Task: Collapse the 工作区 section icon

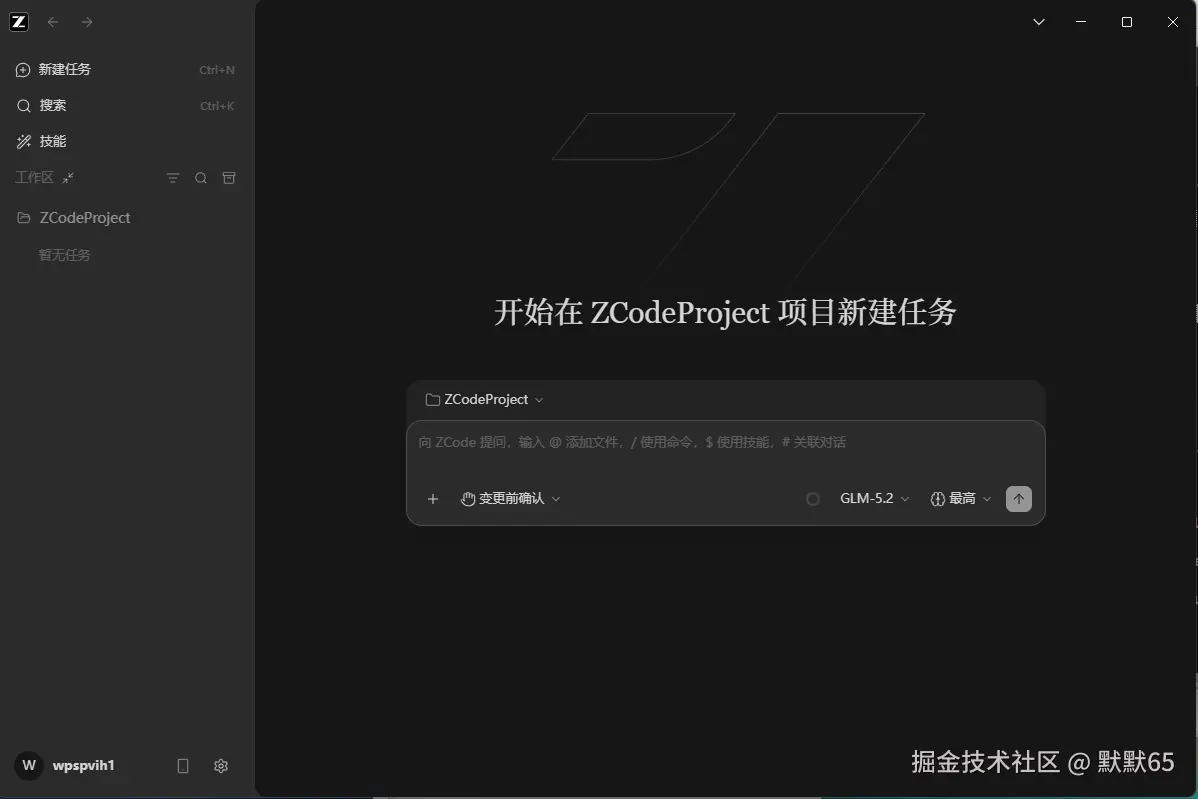Action: [68, 177]
